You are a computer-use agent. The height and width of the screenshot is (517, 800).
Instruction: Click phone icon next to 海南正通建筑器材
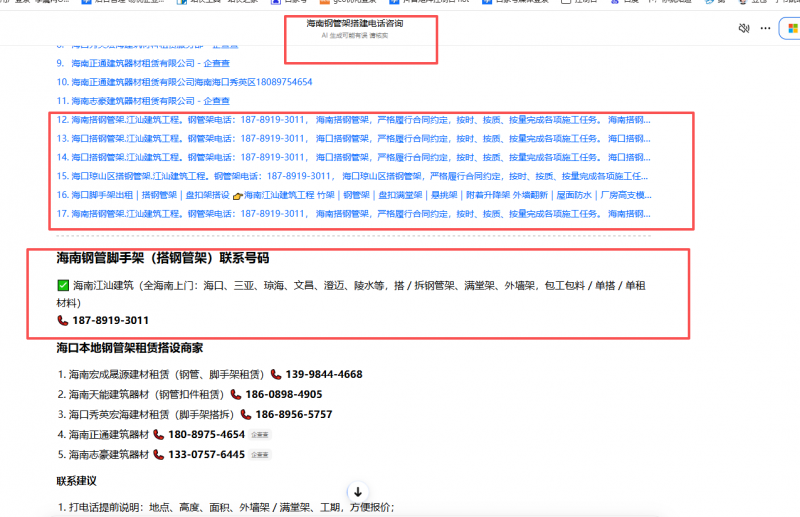[159, 435]
